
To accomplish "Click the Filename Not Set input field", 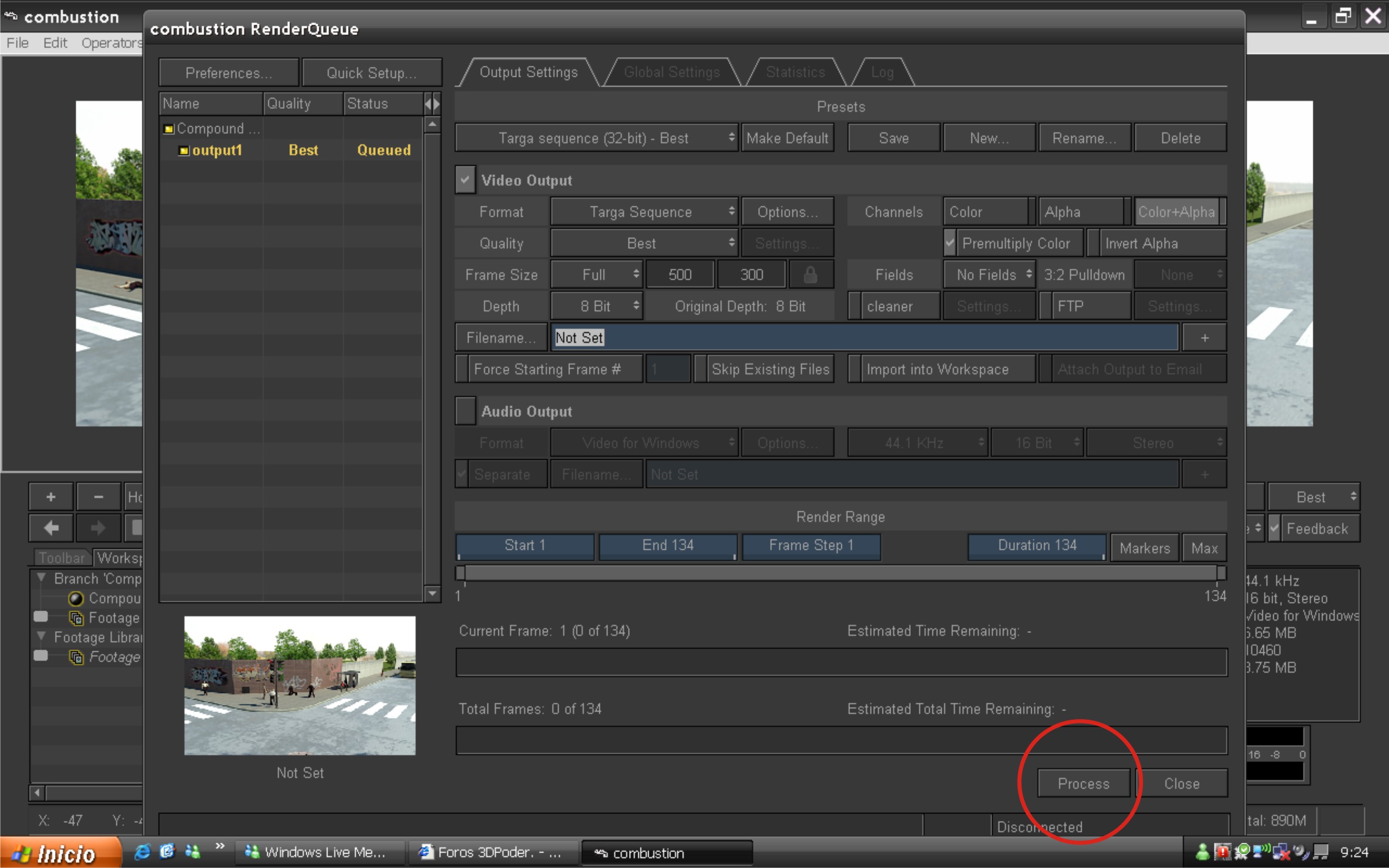I will click(x=864, y=338).
